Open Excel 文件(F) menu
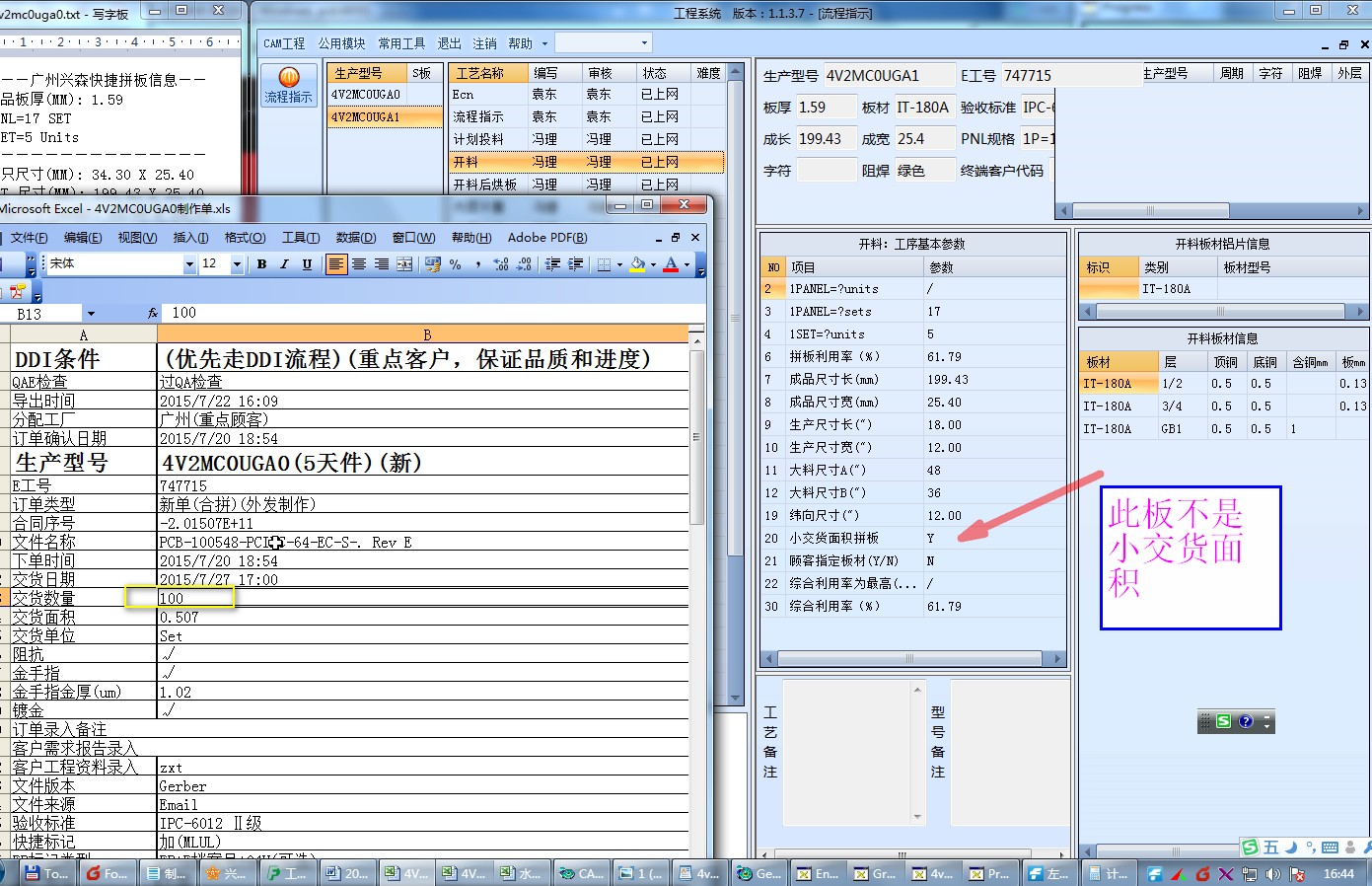 pos(29,238)
